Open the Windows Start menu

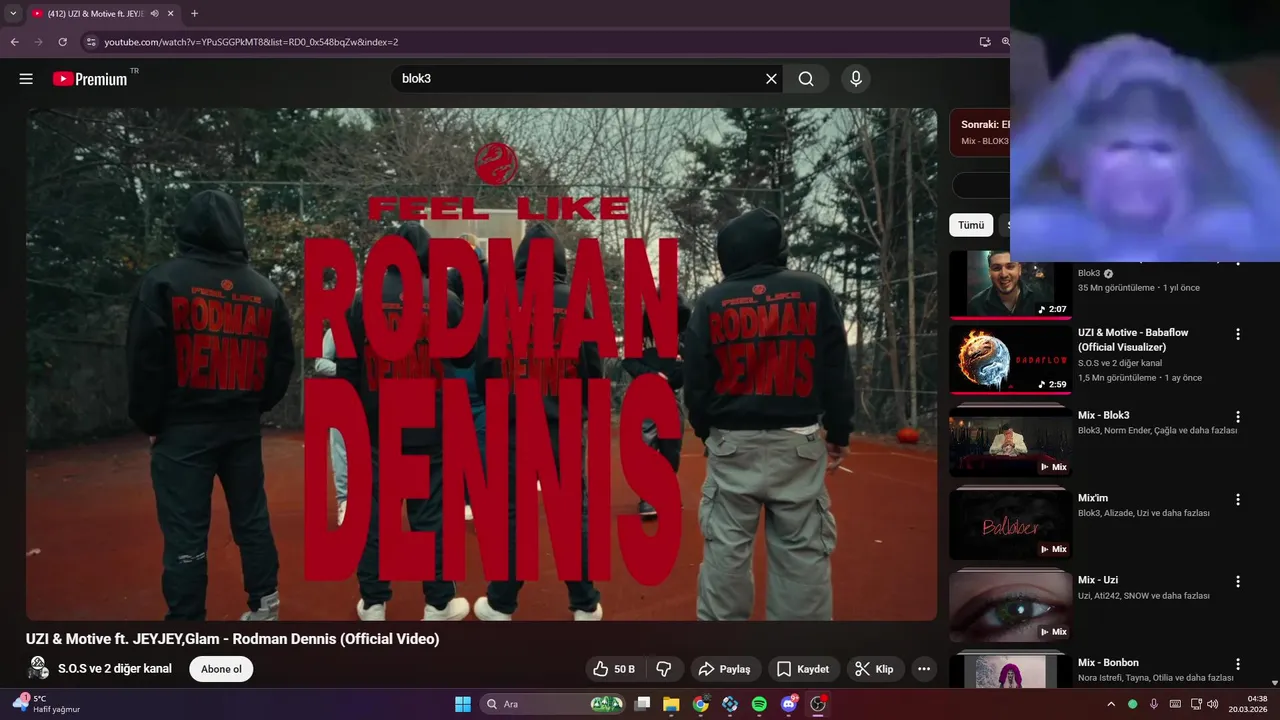click(x=463, y=704)
